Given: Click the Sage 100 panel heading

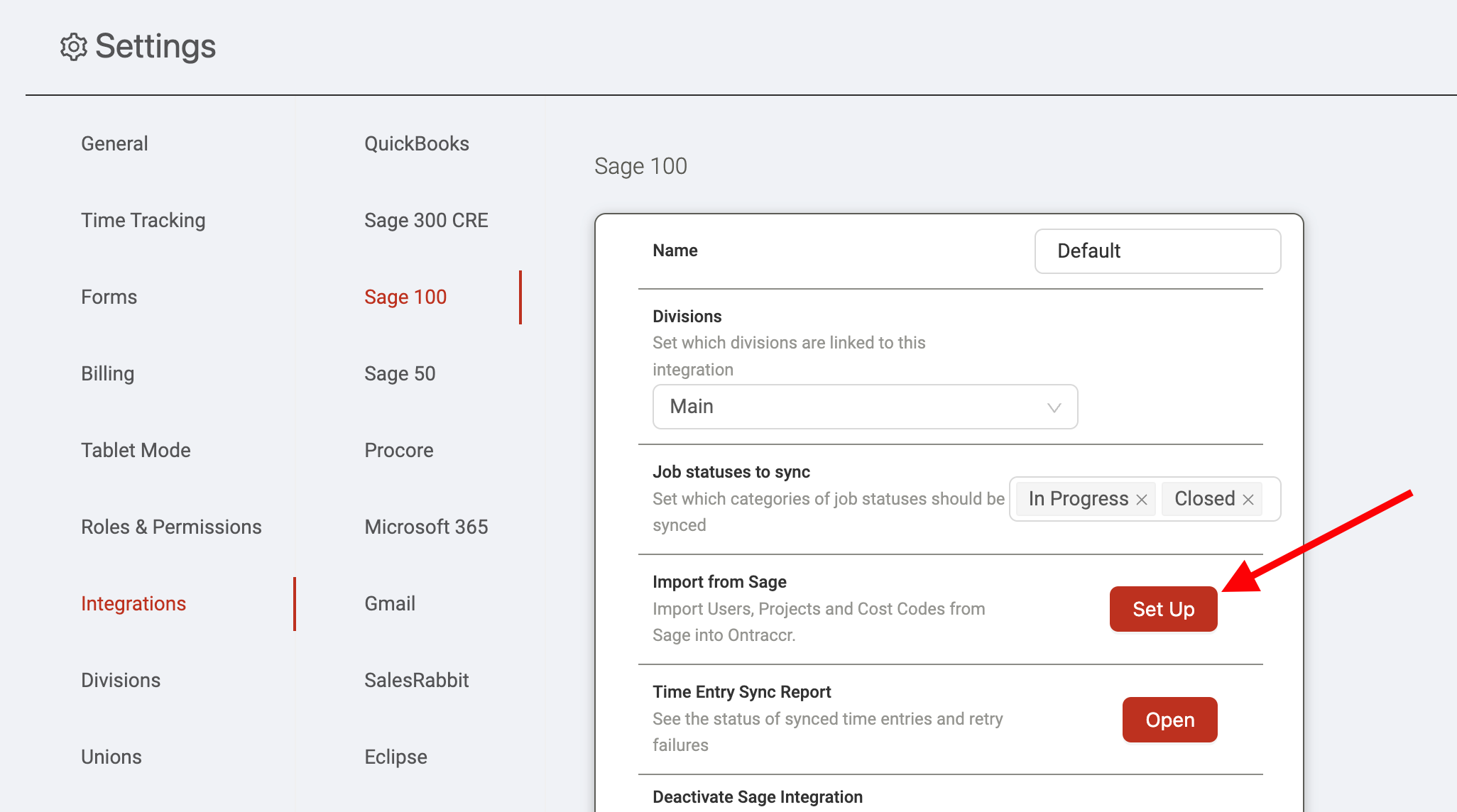Looking at the screenshot, I should pyautogui.click(x=640, y=166).
